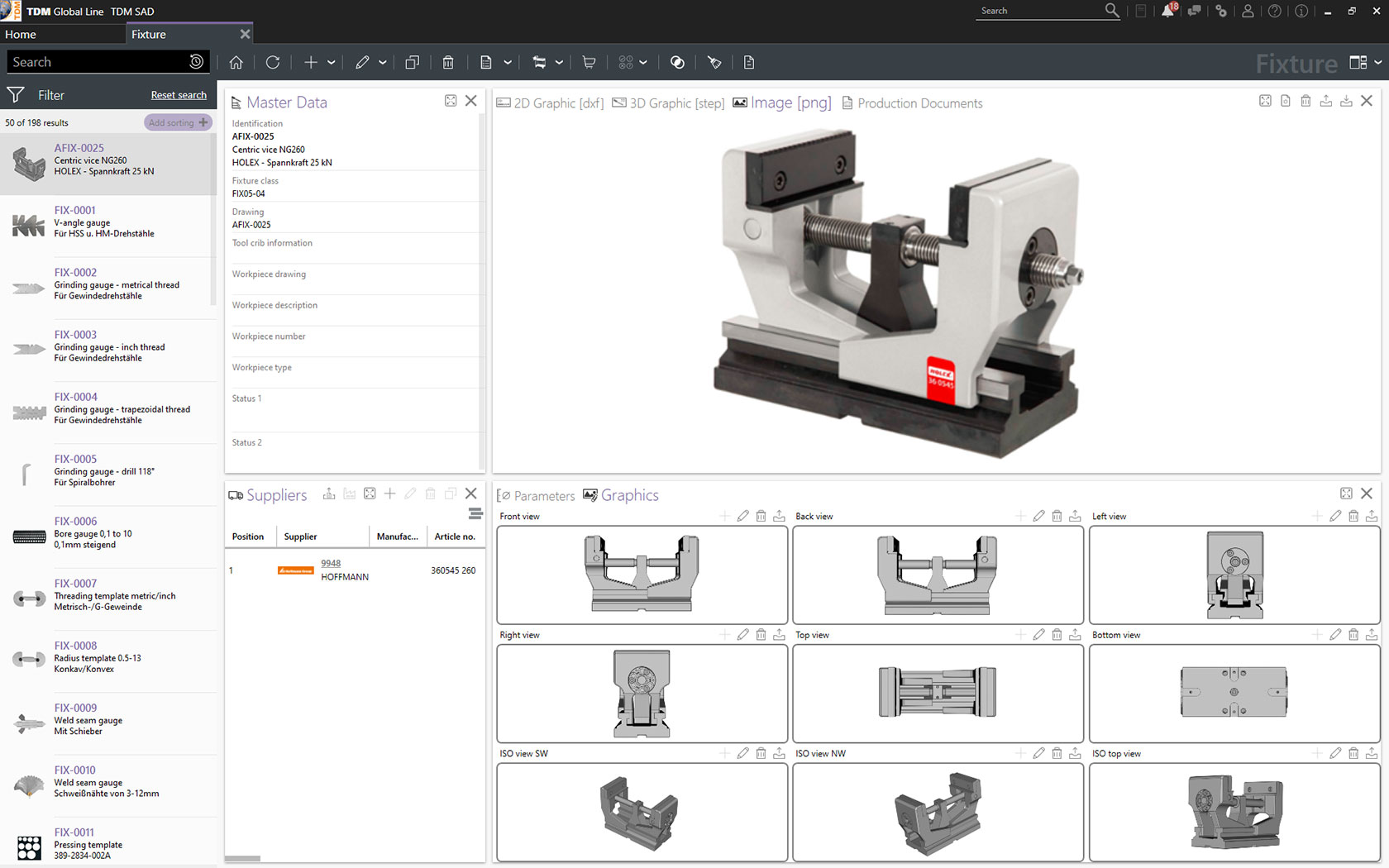This screenshot has width=1389, height=868.
Task: Open the Production Documents tab
Action: click(912, 103)
